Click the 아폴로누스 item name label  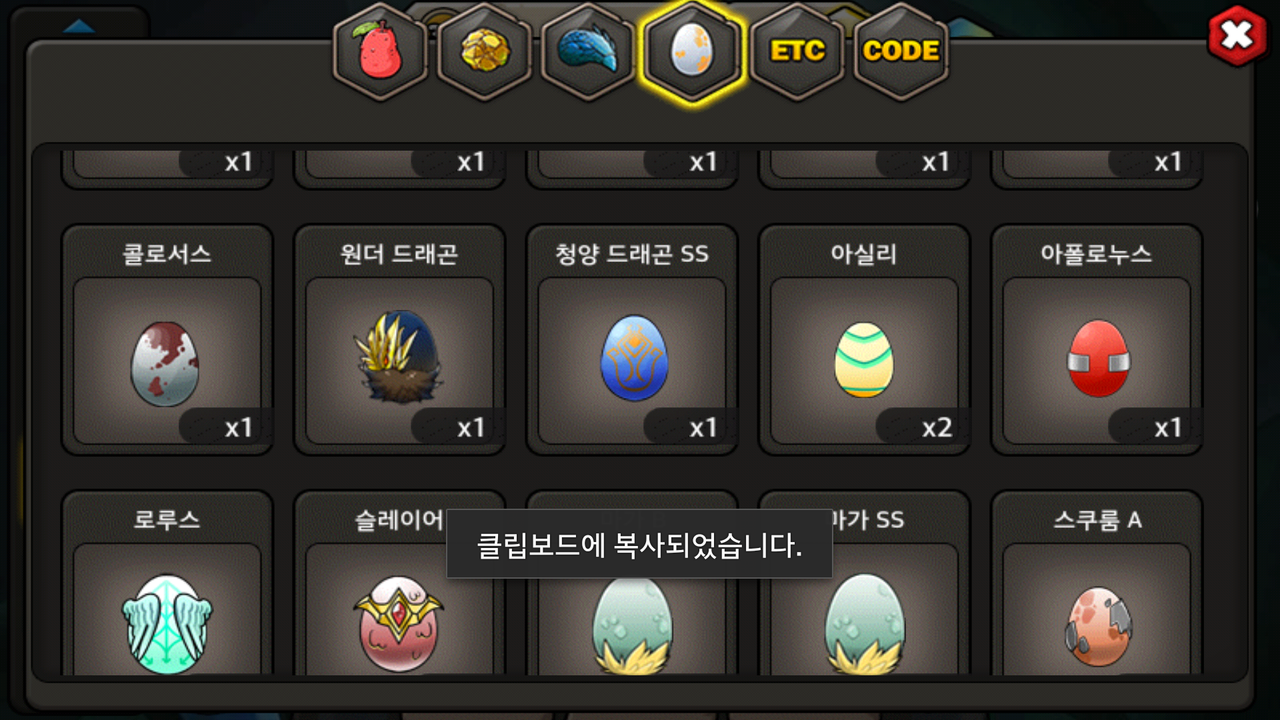pyautogui.click(x=1096, y=254)
